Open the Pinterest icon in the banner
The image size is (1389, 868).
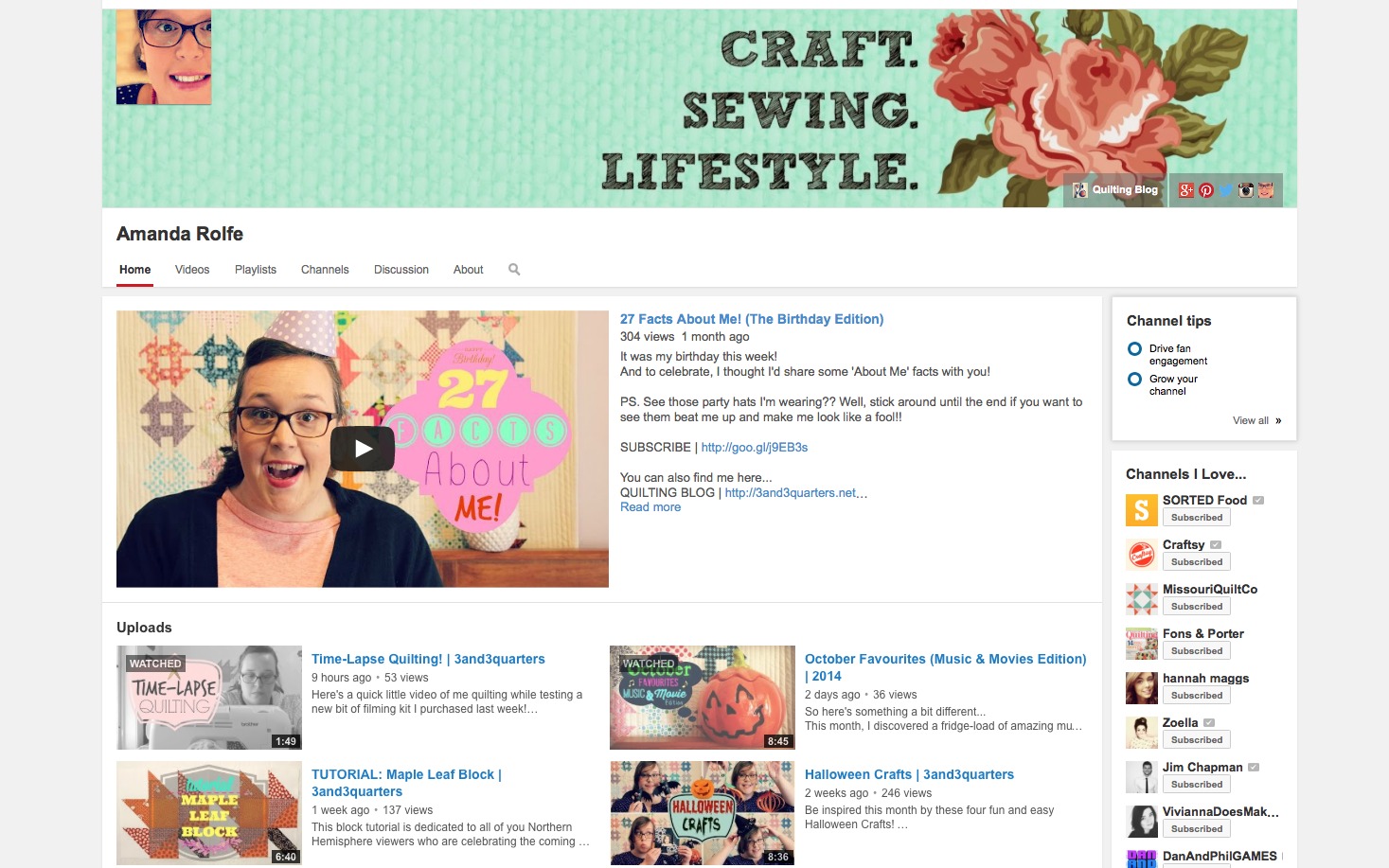click(x=1206, y=190)
